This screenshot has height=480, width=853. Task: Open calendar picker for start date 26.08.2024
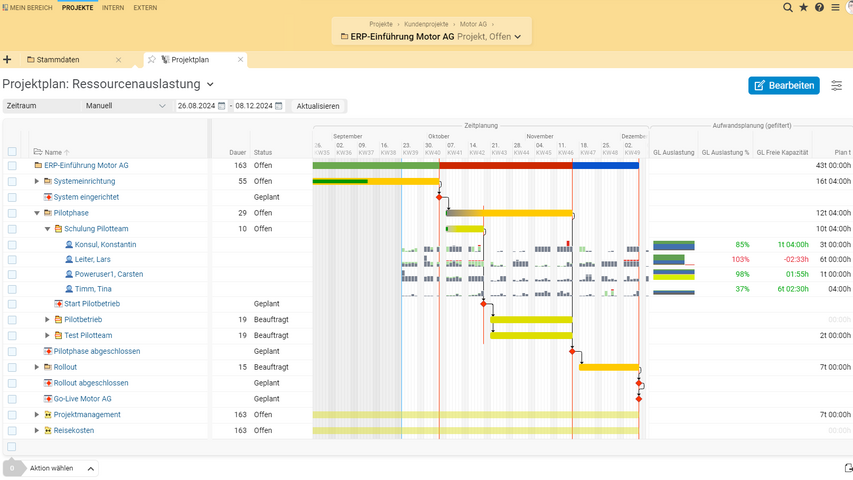pyautogui.click(x=222, y=106)
